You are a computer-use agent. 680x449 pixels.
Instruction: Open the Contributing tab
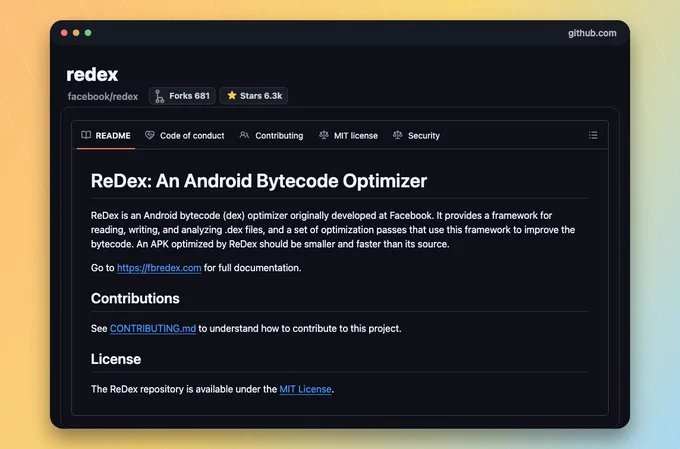pyautogui.click(x=271, y=136)
